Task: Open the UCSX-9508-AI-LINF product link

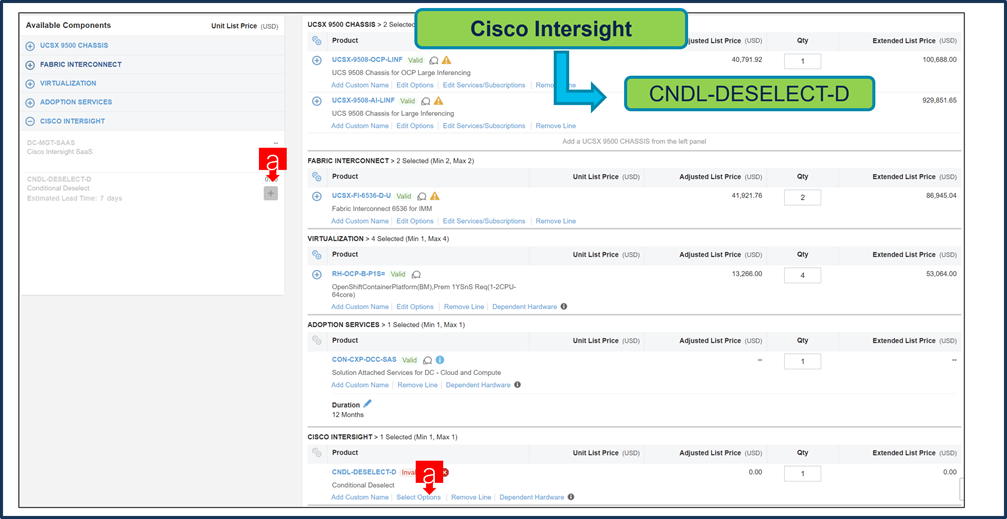Action: coord(363,101)
